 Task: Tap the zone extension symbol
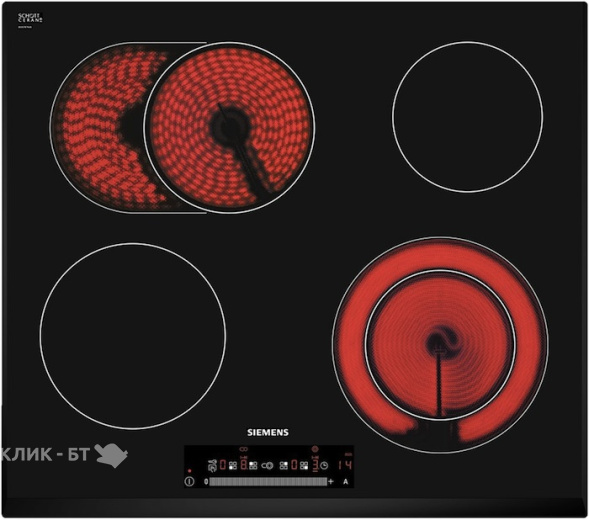[x=267, y=466]
